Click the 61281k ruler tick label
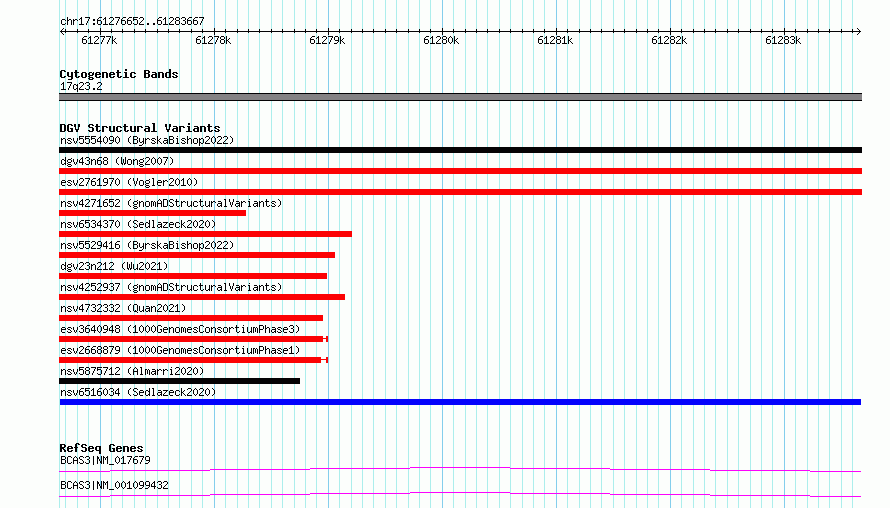890x508 pixels. (555, 40)
